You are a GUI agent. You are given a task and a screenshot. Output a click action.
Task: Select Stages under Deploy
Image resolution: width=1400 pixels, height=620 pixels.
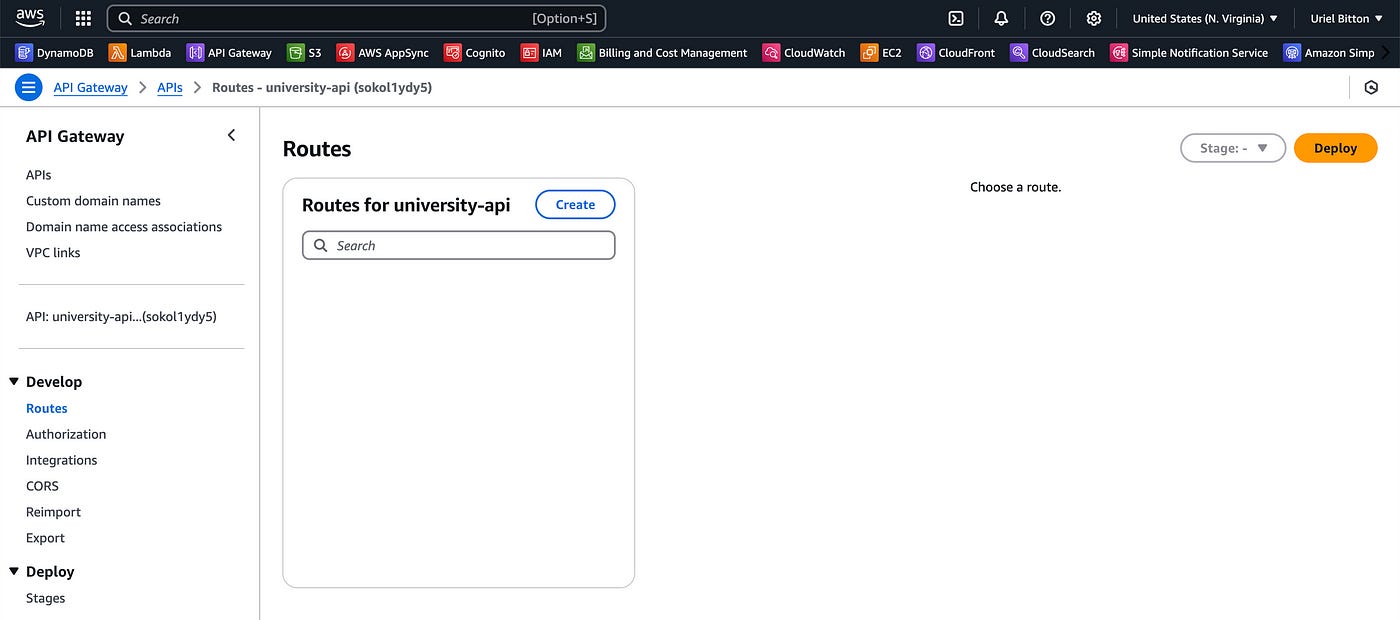[x=46, y=598]
